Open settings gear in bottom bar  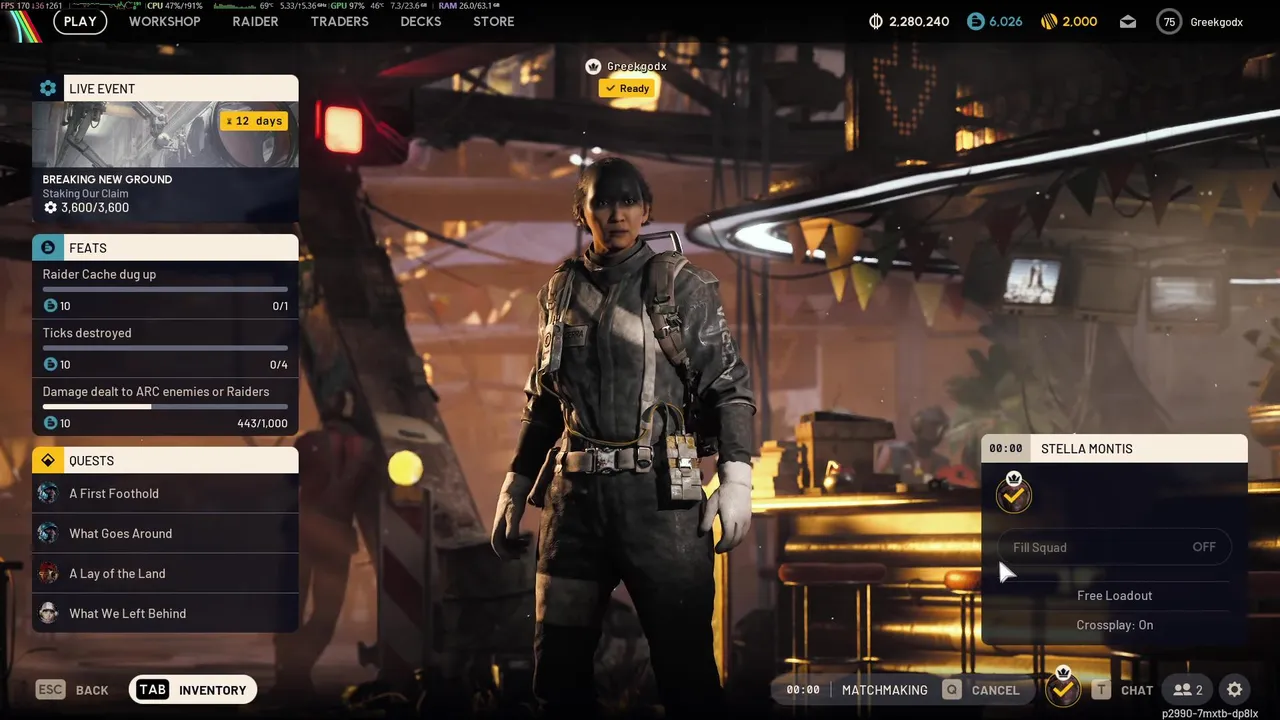point(1235,690)
